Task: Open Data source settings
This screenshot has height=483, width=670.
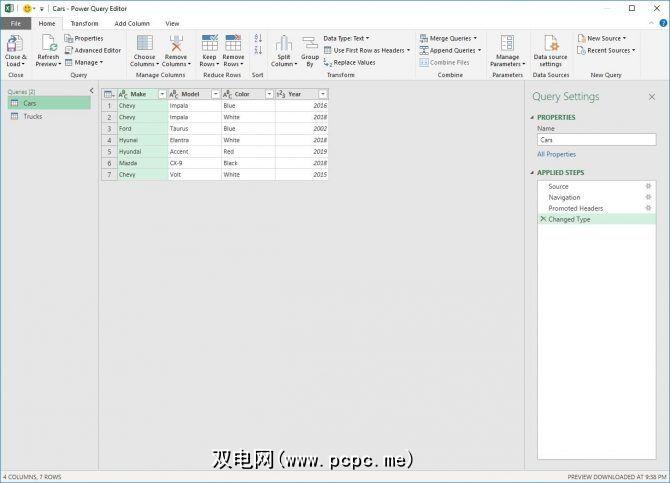Action: tap(550, 43)
